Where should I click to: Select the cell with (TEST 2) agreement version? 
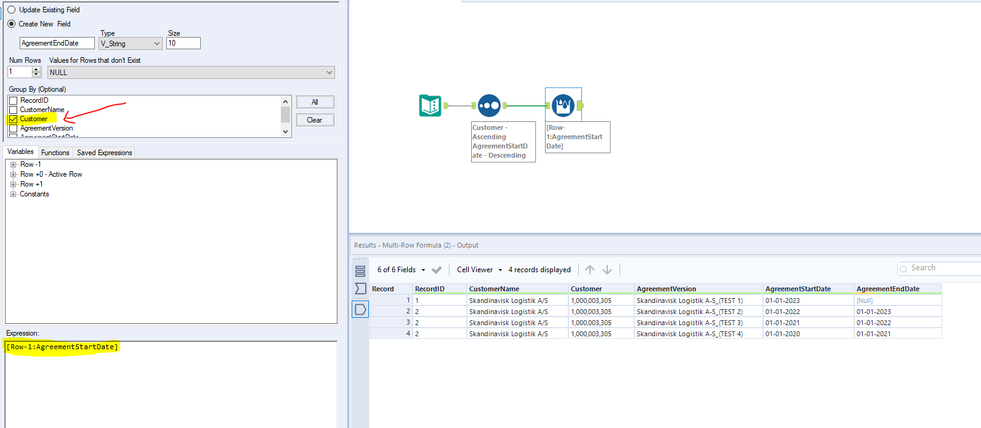pyautogui.click(x=698, y=312)
